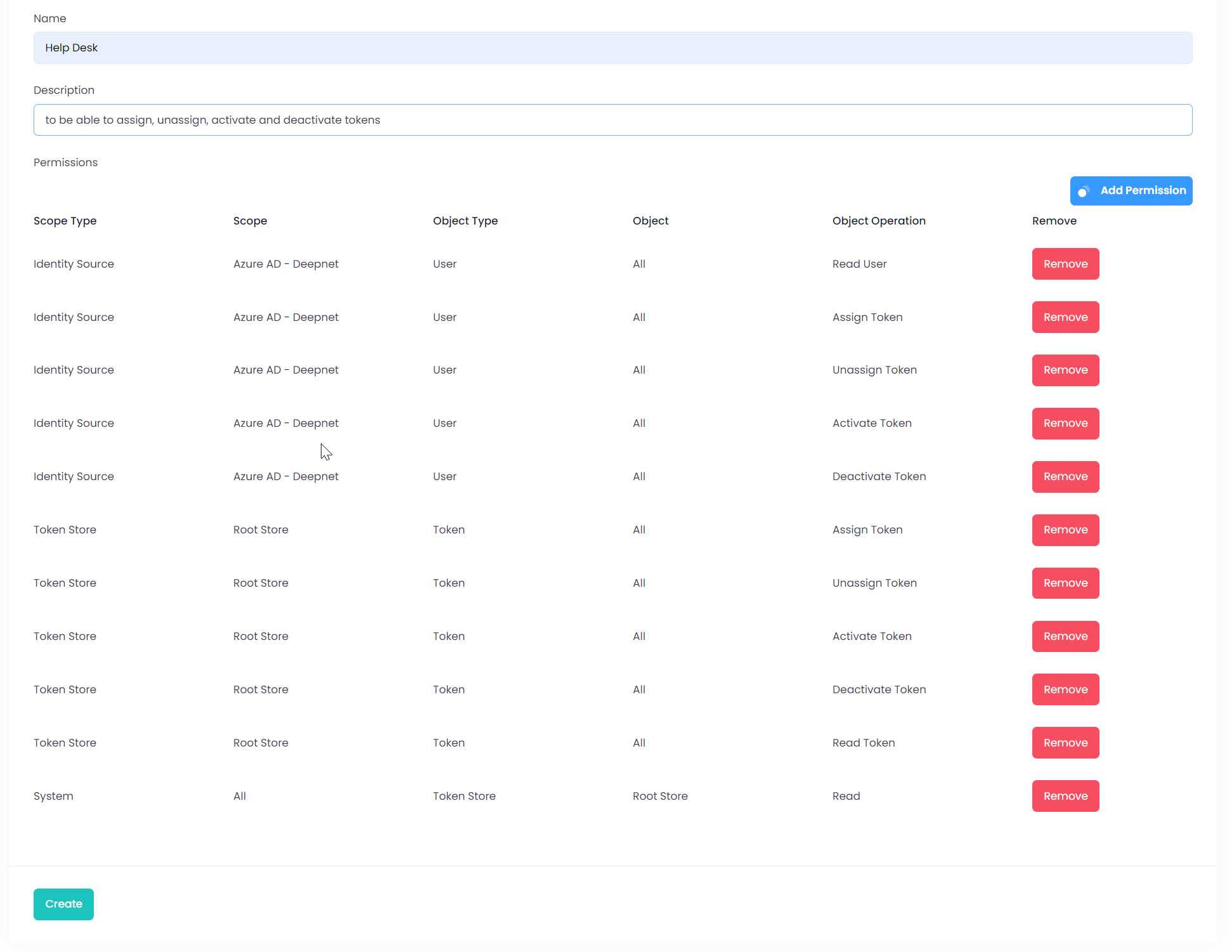Remove Identity Source Deactivate Token permission

(x=1065, y=477)
